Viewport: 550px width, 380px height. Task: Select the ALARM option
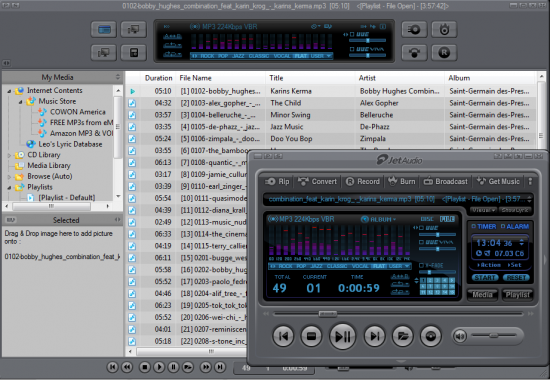point(515,227)
